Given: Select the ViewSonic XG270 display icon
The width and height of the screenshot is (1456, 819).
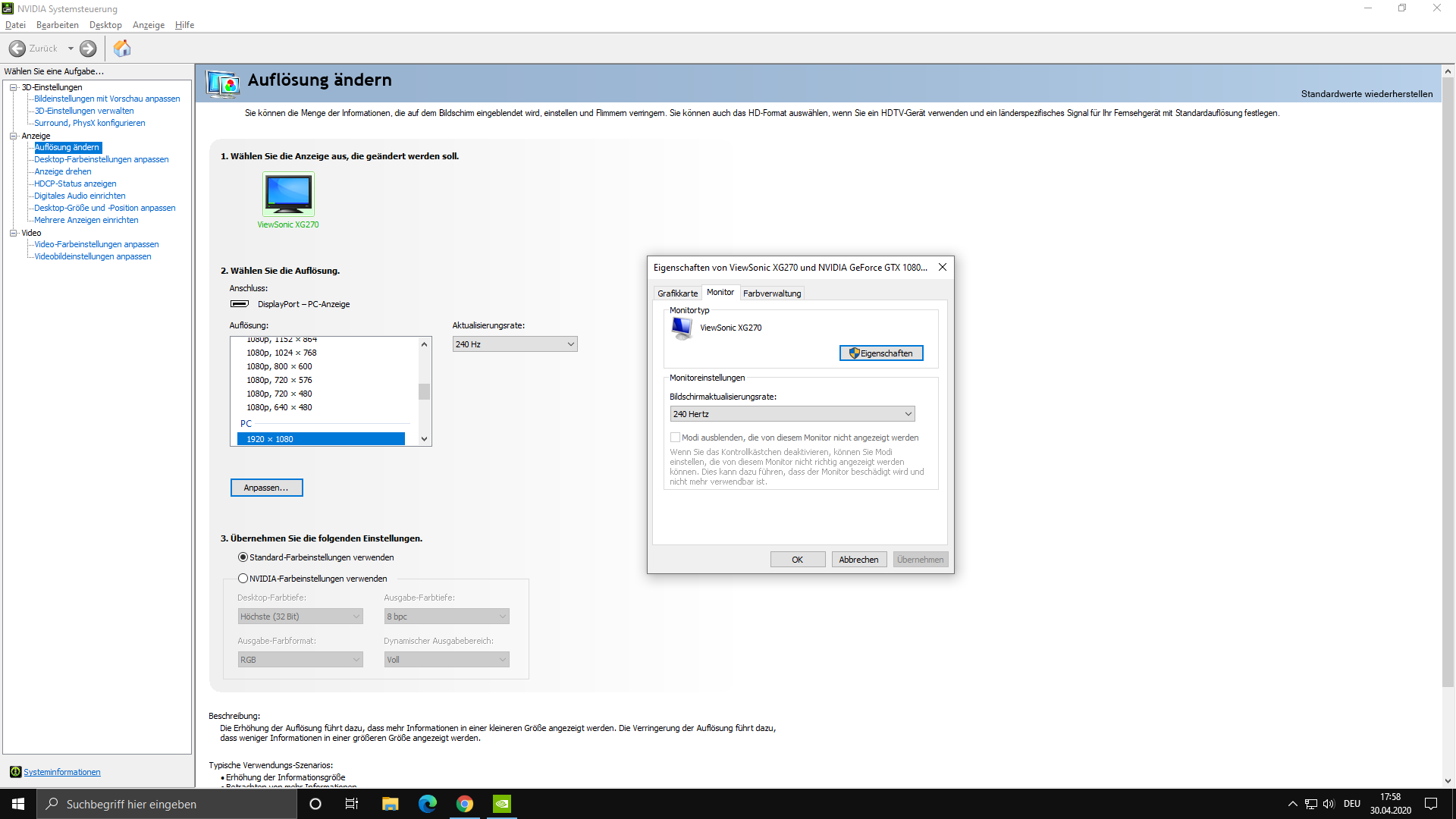Looking at the screenshot, I should point(288,194).
